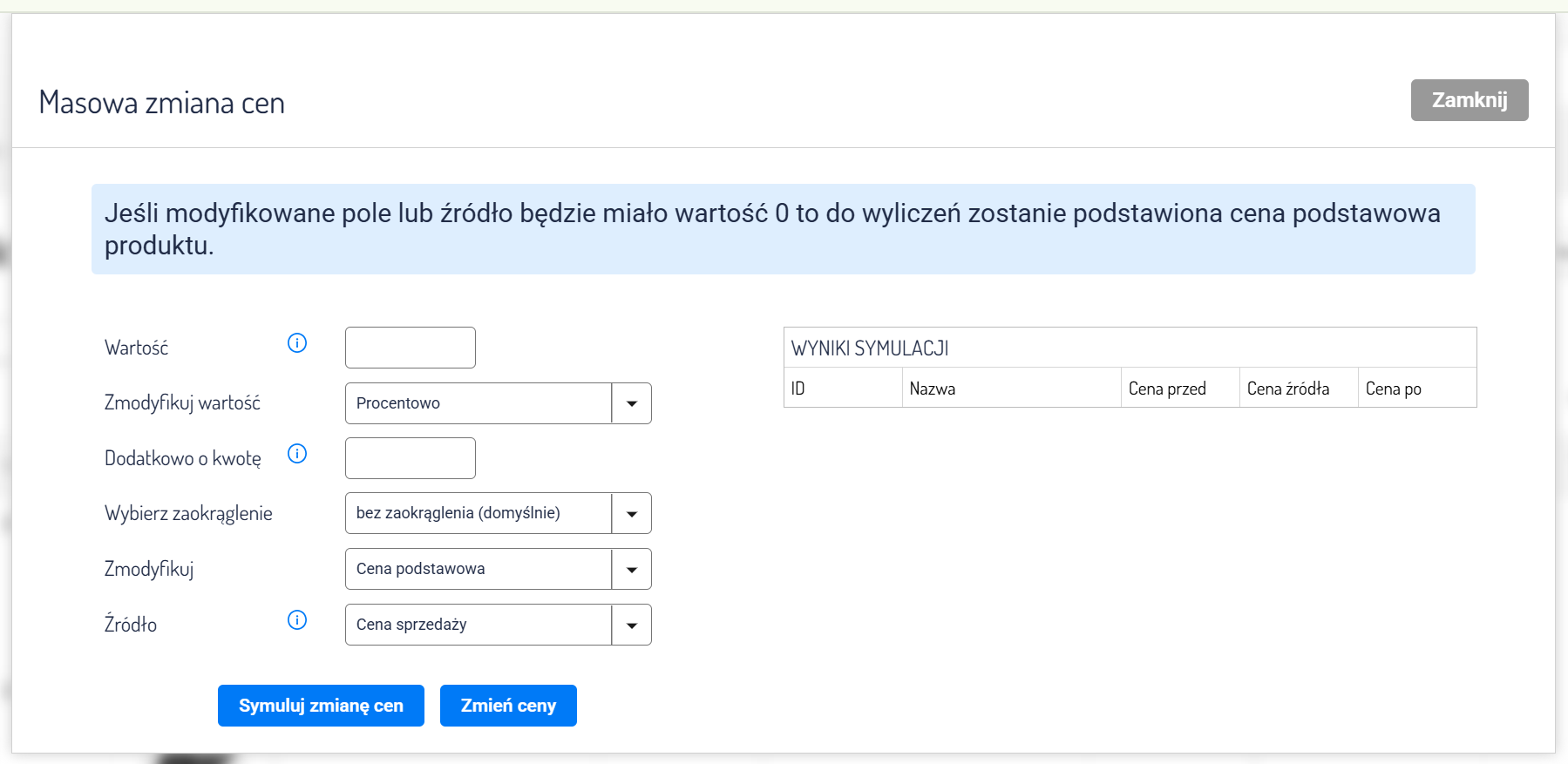This screenshot has width=1568, height=764.
Task: Show the info tooltip icon for Źródło
Action: [297, 620]
